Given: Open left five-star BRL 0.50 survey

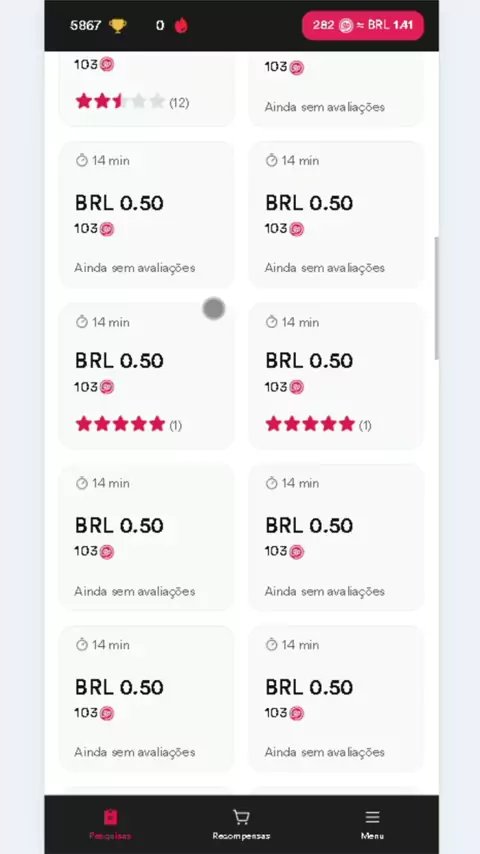Looking at the screenshot, I should (146, 376).
